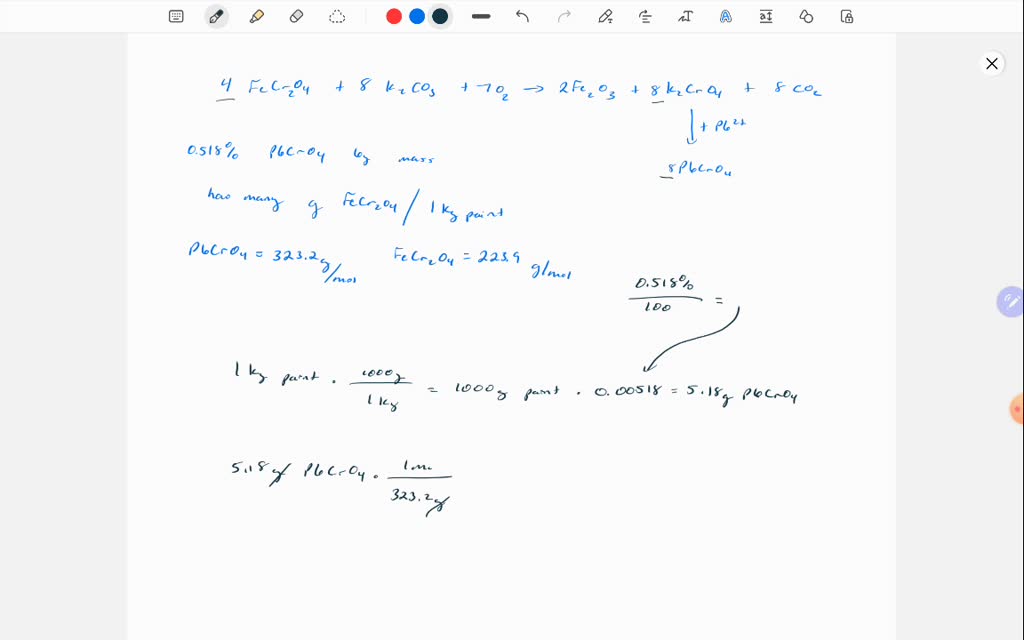
Task: Choose the dark navy pen color
Action: point(440,16)
